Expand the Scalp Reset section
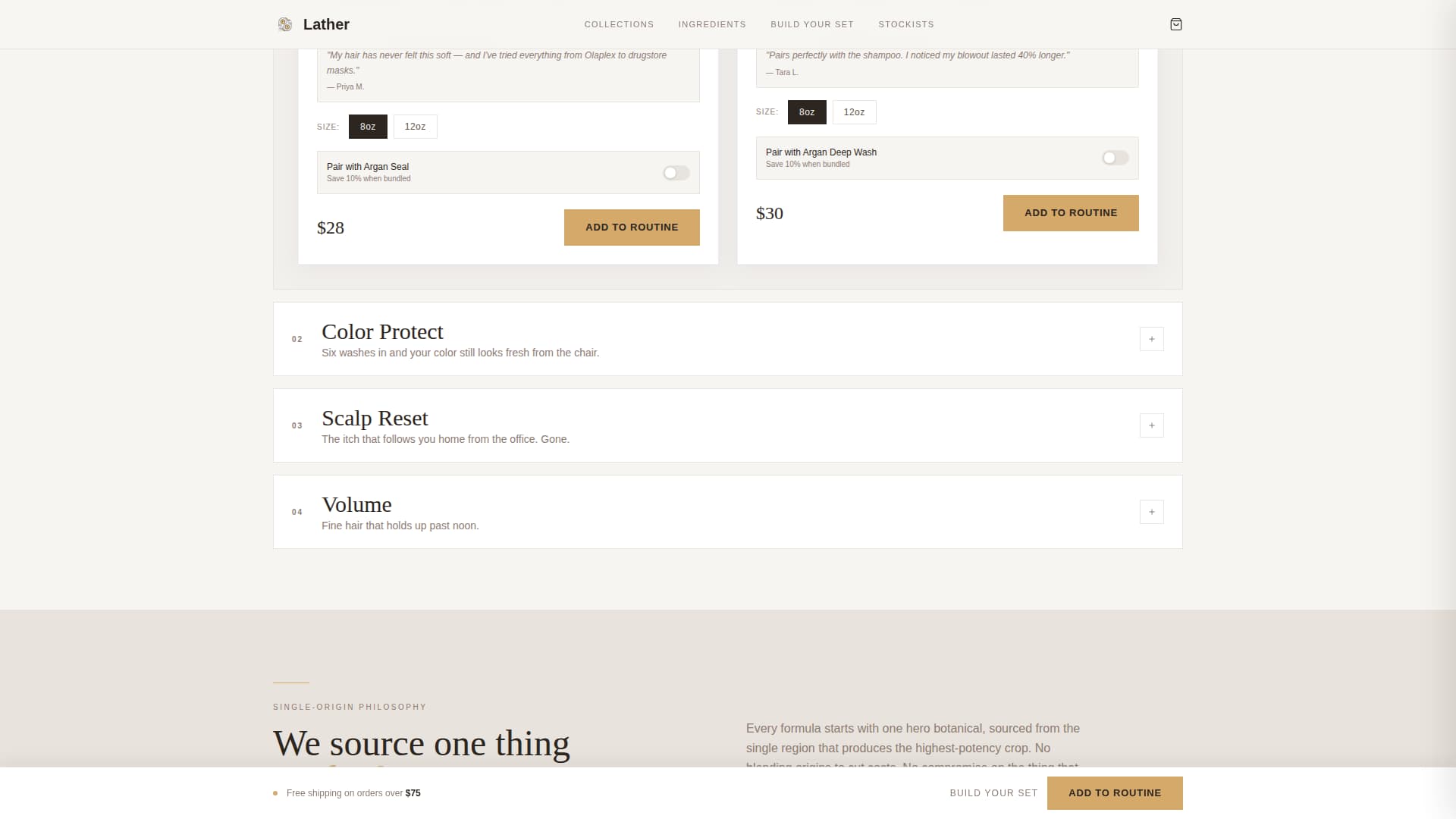The image size is (1456, 819). pyautogui.click(x=1151, y=425)
